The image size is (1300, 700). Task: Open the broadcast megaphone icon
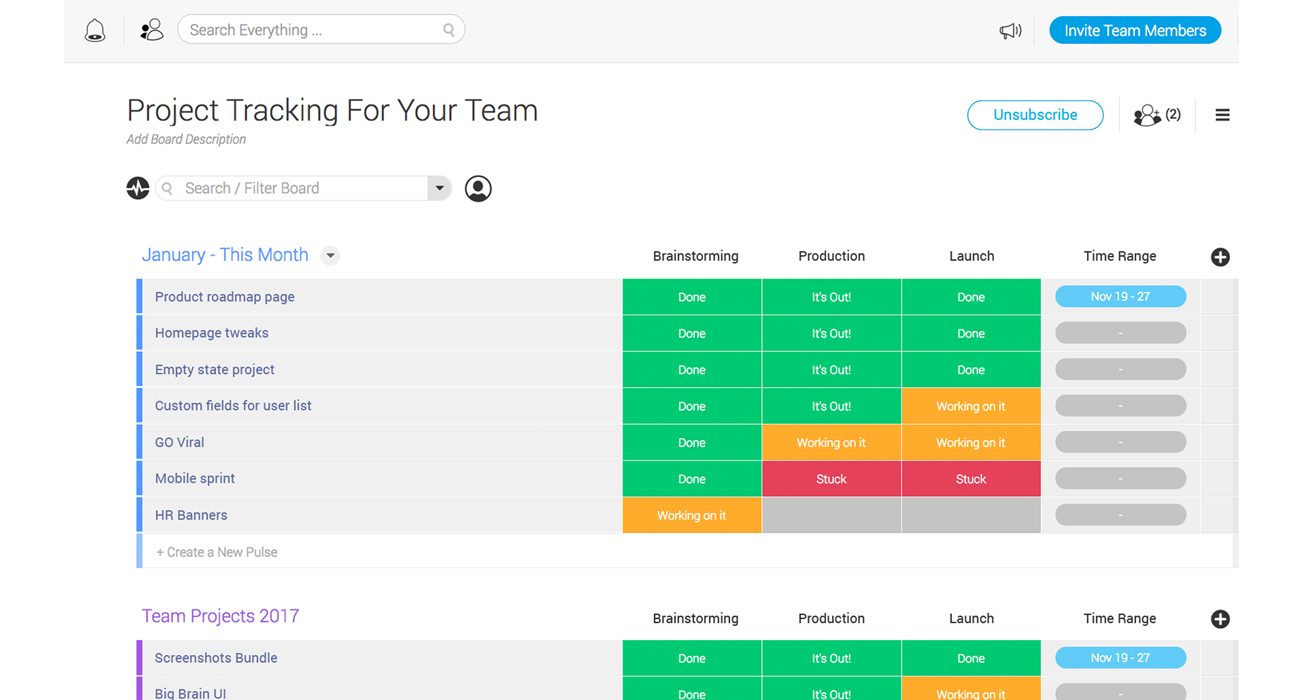pyautogui.click(x=1010, y=30)
